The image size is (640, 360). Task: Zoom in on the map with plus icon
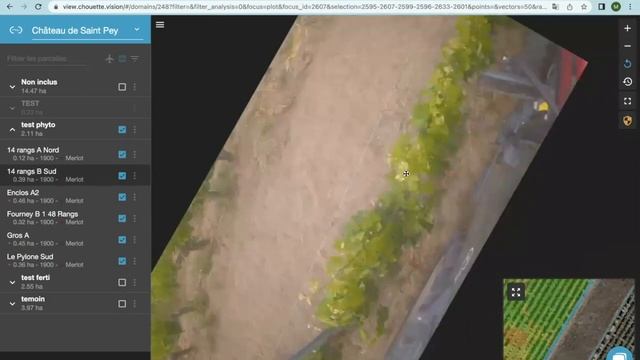(x=627, y=28)
